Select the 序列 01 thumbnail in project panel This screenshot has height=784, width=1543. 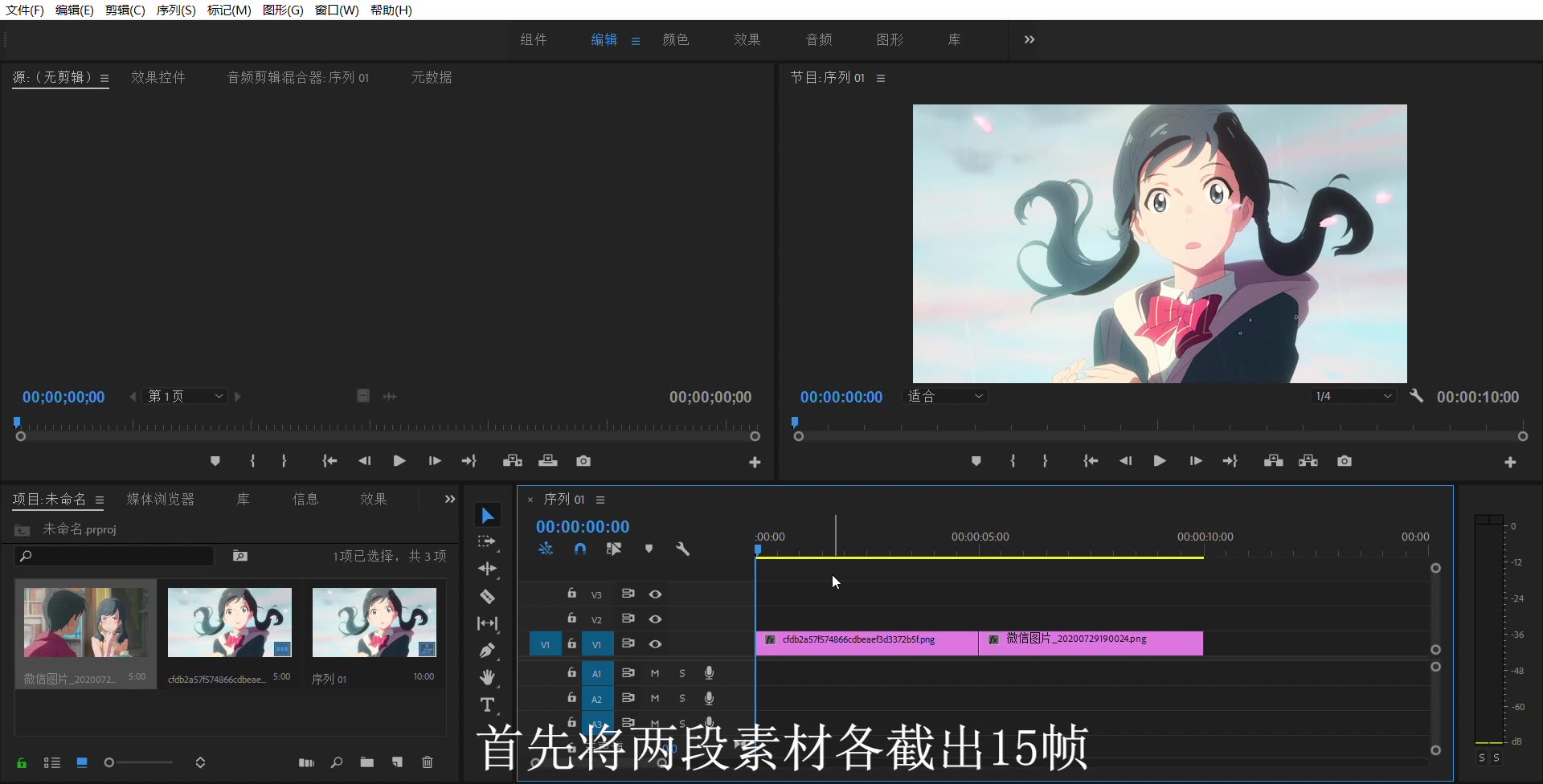coord(374,622)
